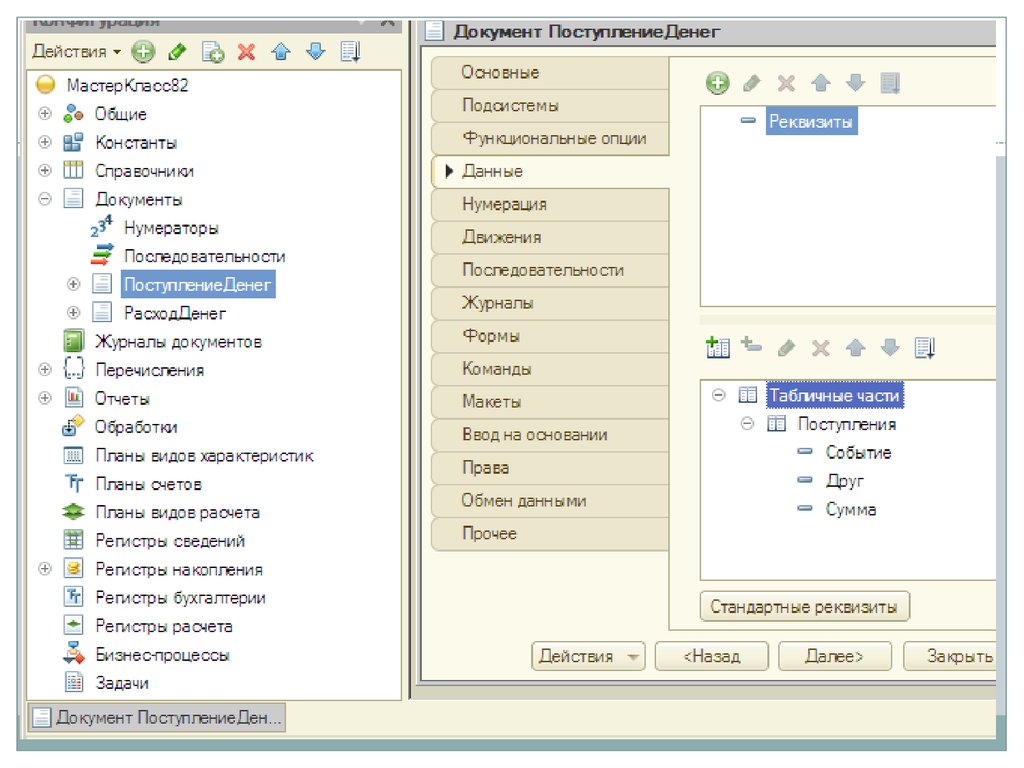Expand the Отчеты node
The image size is (1024, 768).
coord(44,398)
